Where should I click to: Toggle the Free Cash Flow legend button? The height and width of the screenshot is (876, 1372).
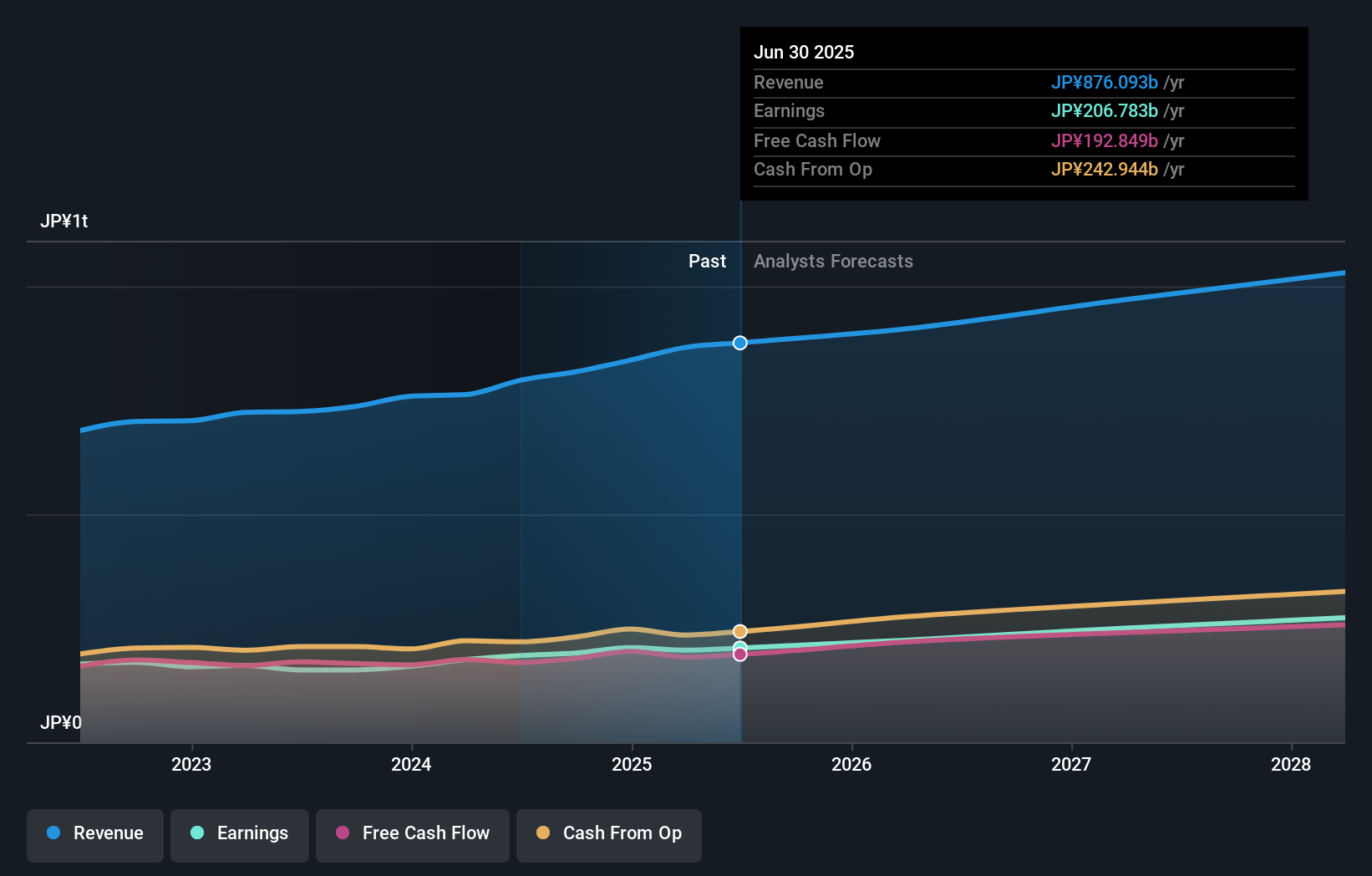[x=413, y=835]
